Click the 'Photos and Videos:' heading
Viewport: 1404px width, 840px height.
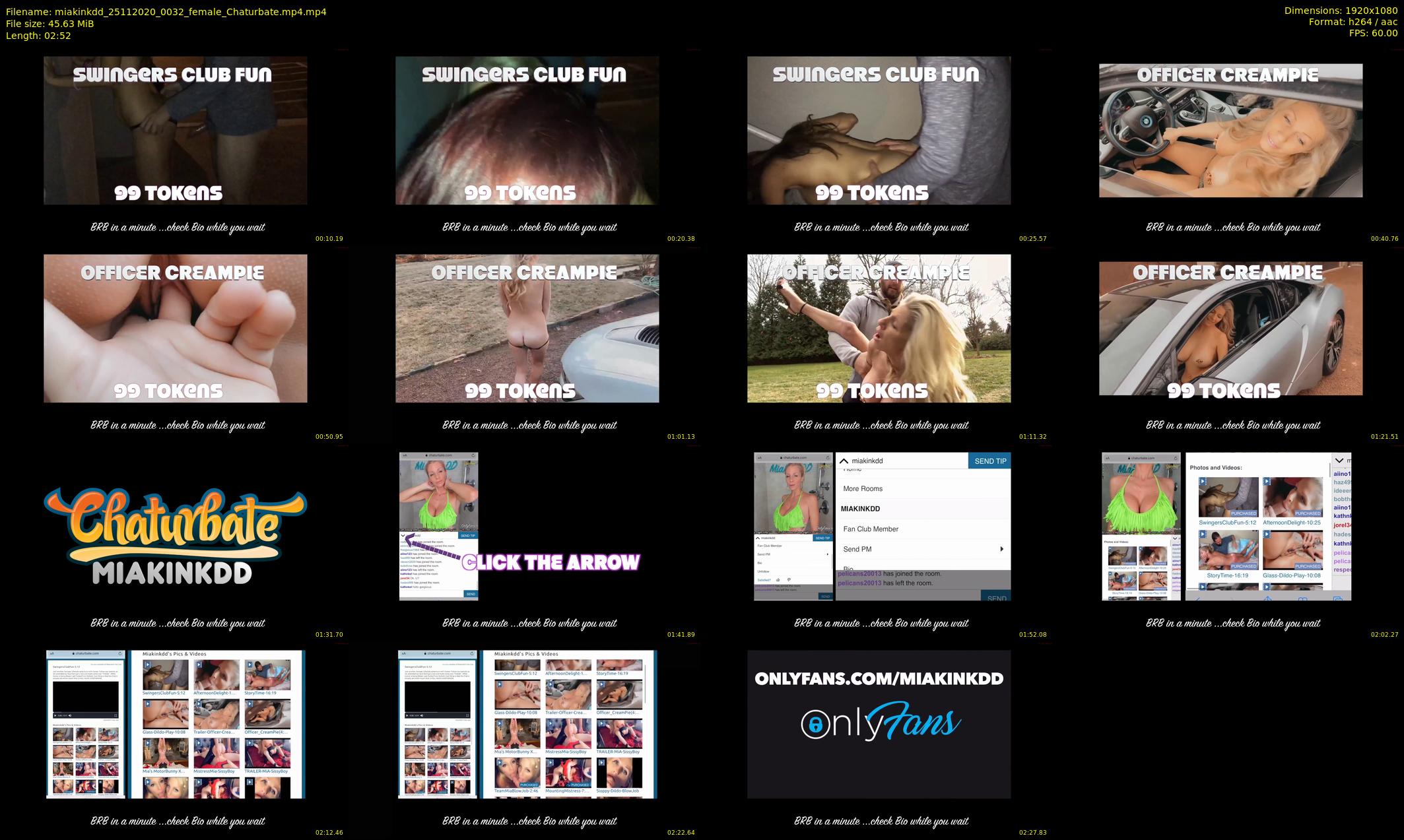(x=1216, y=467)
